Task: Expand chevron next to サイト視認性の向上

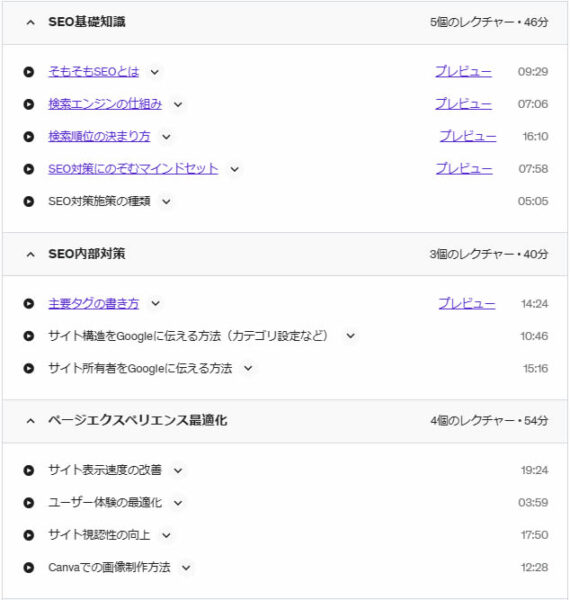Action: (166, 535)
